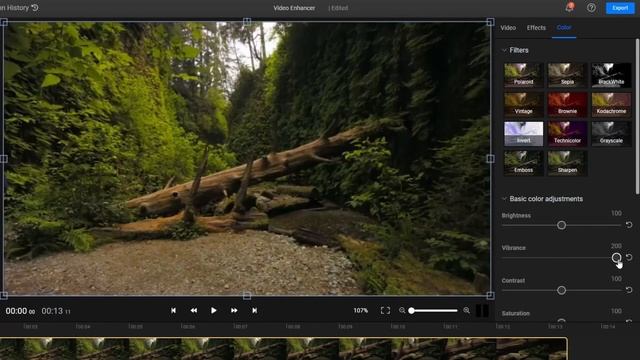Zoom in the timeline
This screenshot has height=360, width=640.
pos(467,311)
